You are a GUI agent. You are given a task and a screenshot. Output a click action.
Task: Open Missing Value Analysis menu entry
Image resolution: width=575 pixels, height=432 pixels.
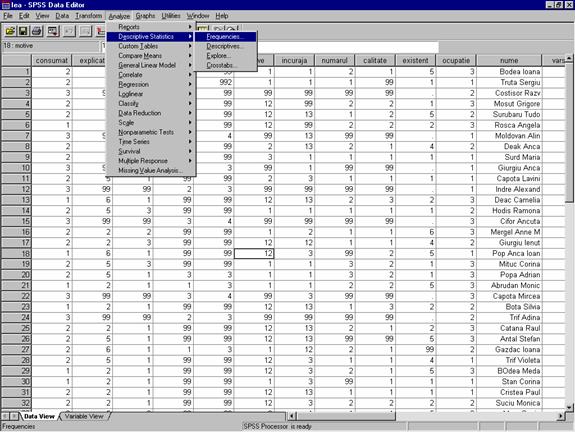151,171
